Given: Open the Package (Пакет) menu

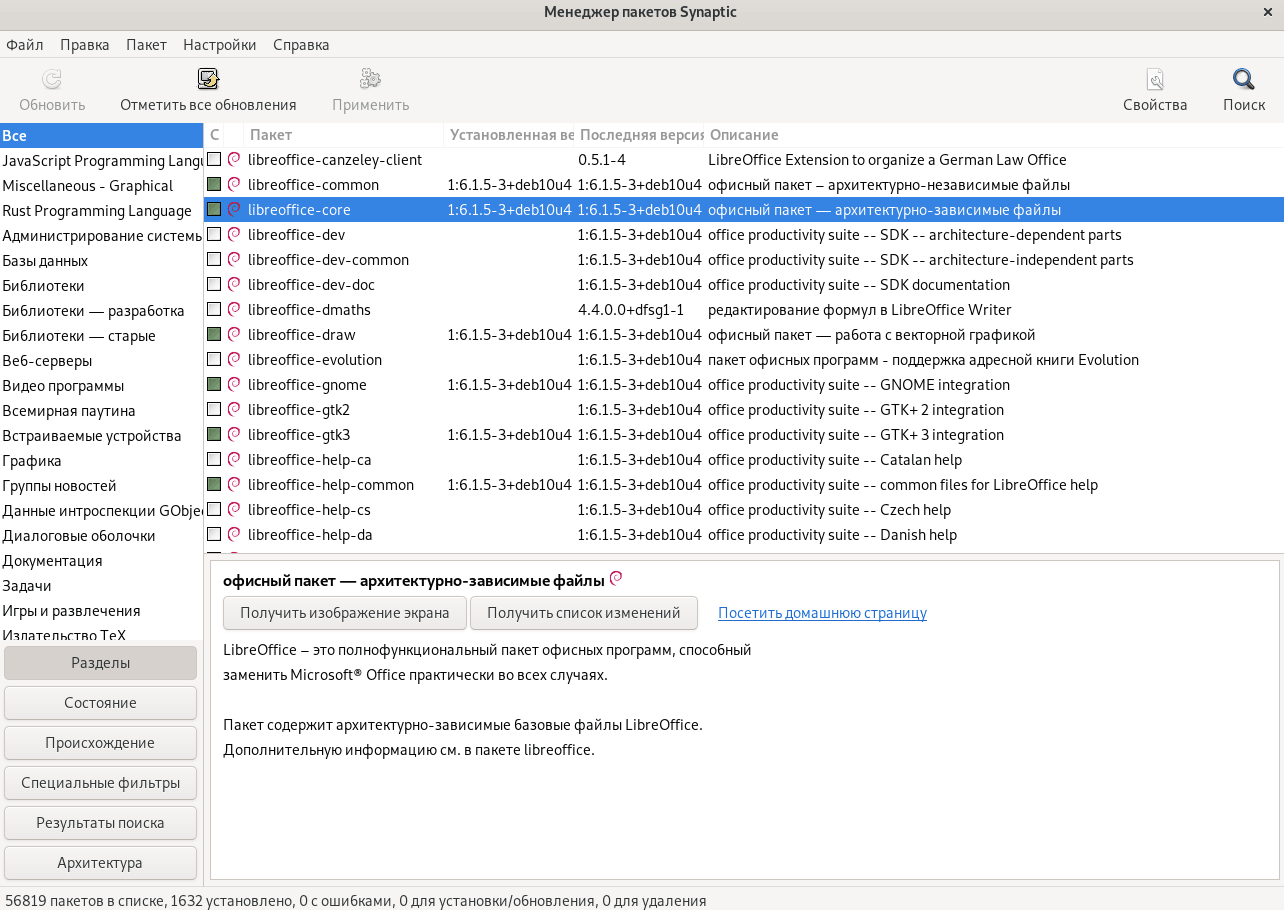Looking at the screenshot, I should tap(146, 45).
